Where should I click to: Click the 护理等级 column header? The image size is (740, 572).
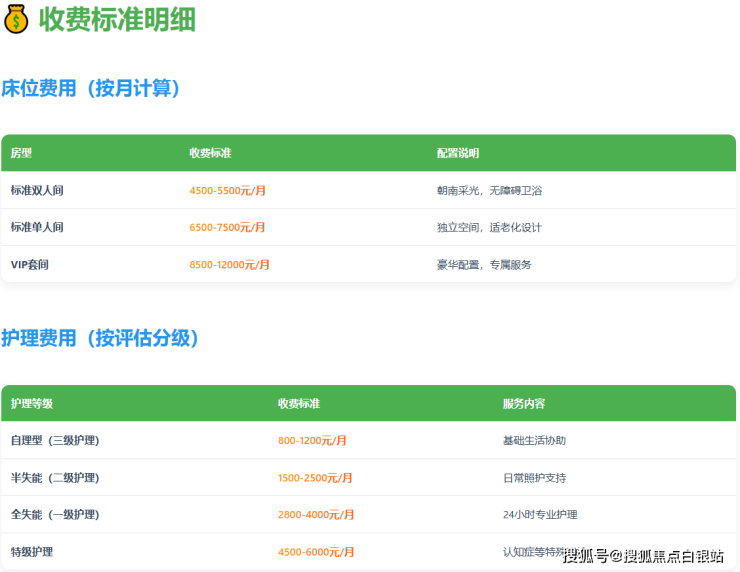point(32,403)
